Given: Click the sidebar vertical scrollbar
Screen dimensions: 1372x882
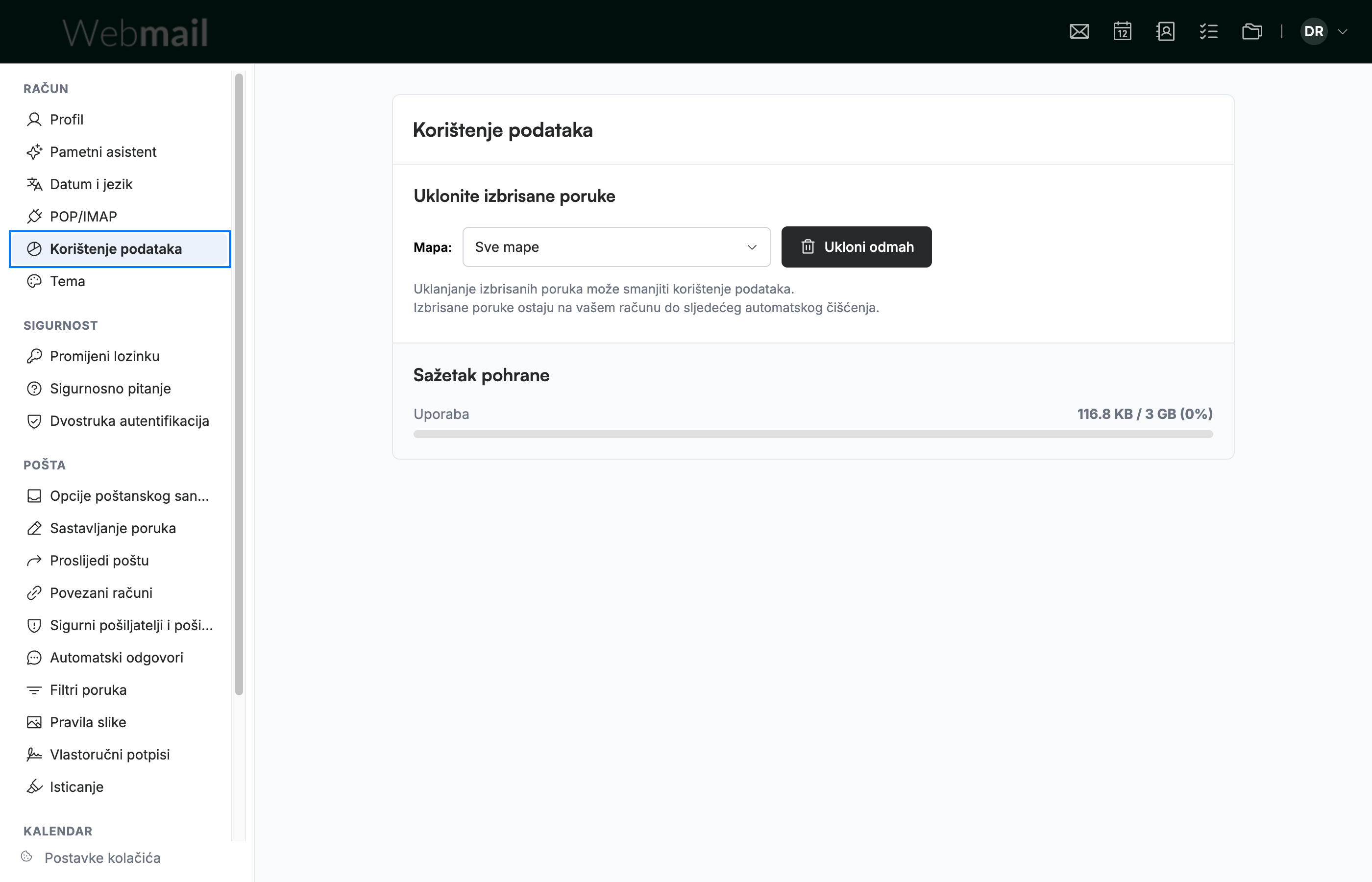Looking at the screenshot, I should pyautogui.click(x=239, y=384).
